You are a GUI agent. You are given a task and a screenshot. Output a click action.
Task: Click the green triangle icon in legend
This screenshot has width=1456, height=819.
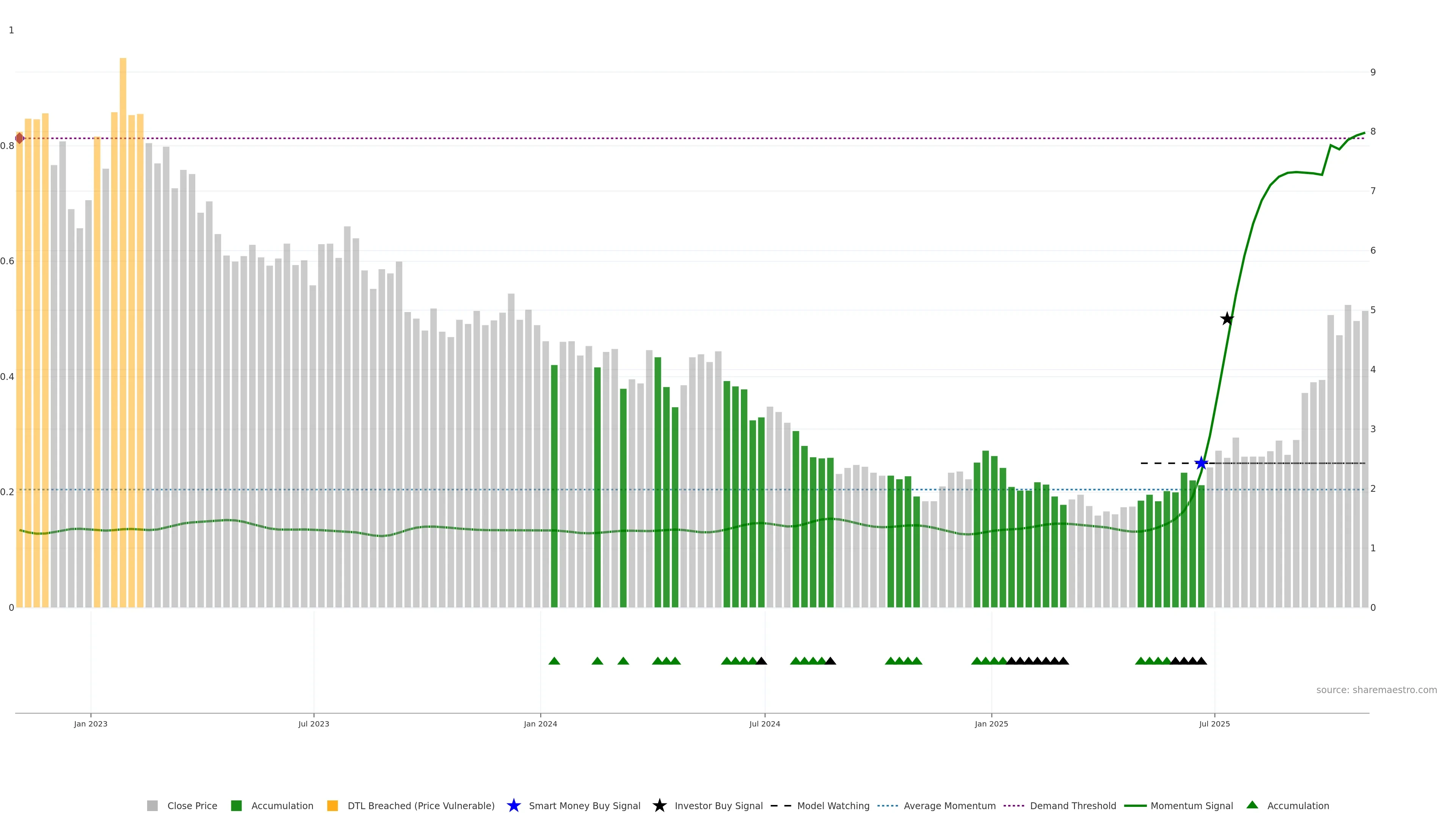(x=1252, y=805)
